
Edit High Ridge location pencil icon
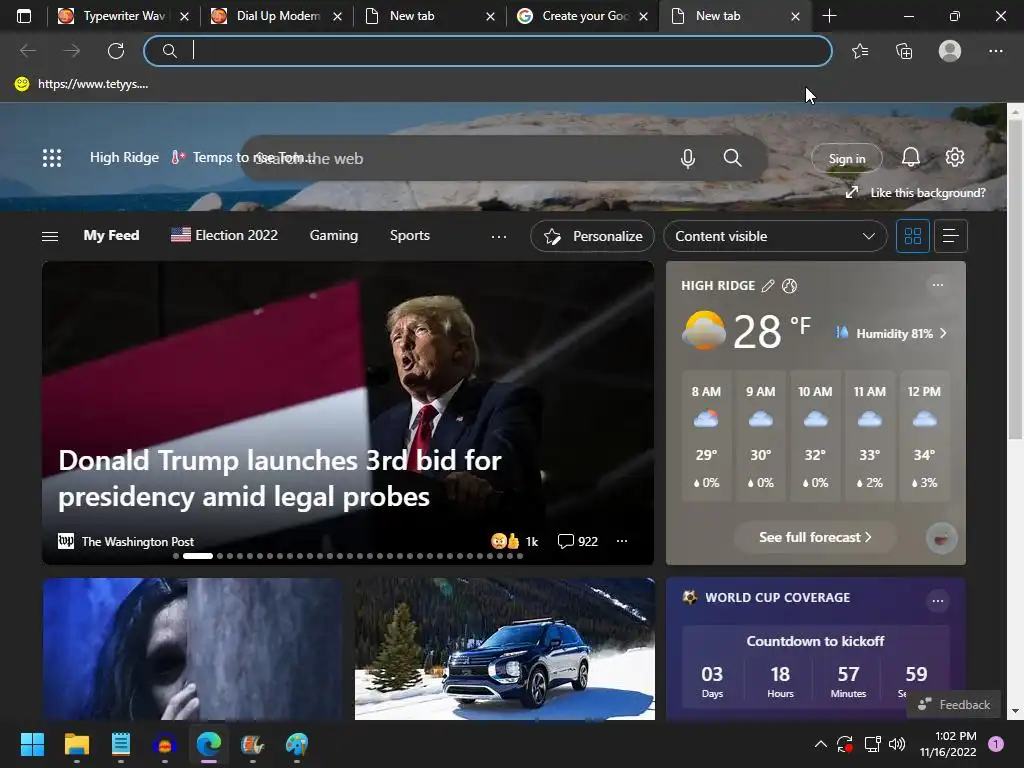(x=768, y=286)
